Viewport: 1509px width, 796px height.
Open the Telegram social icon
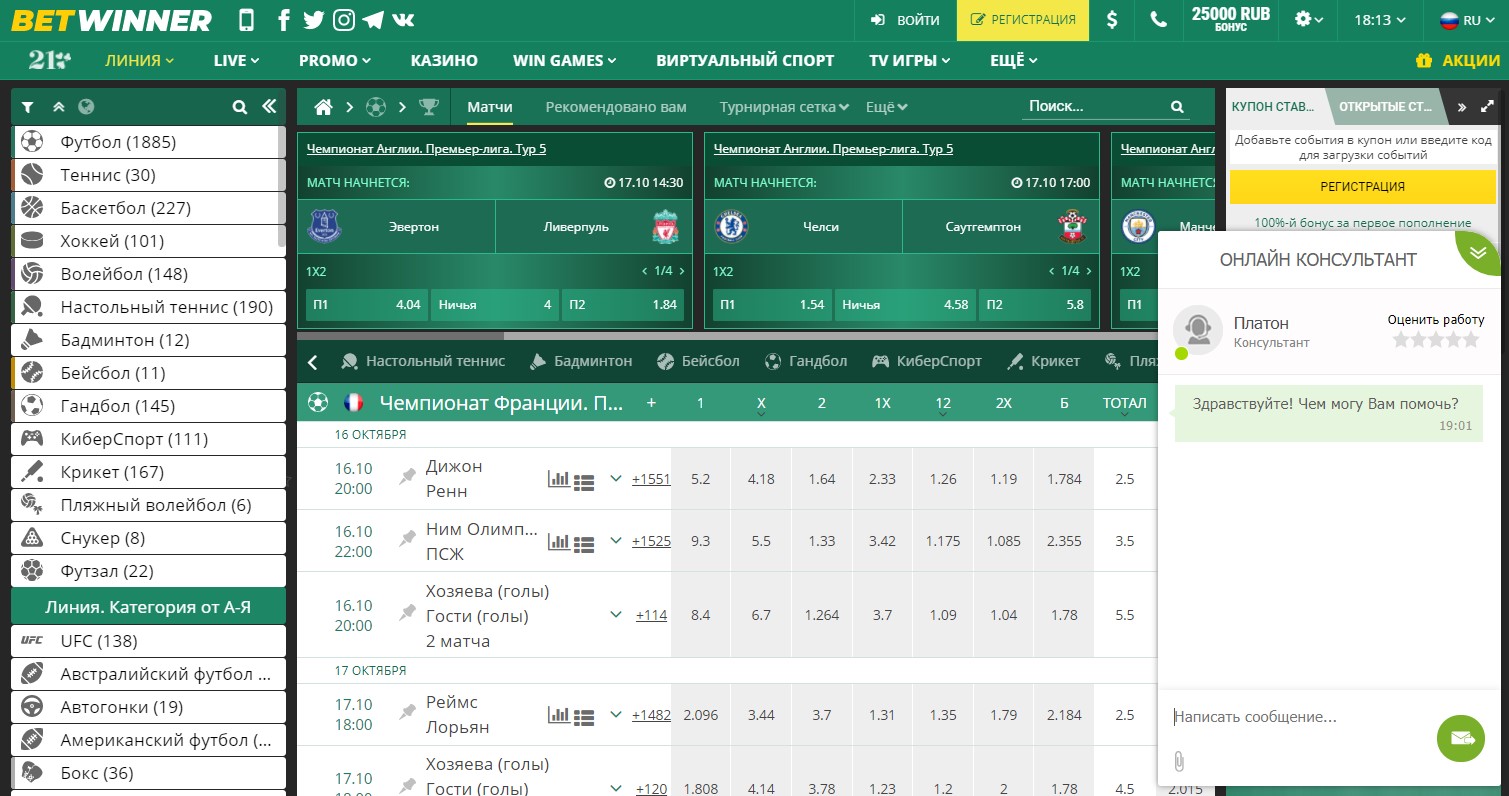[373, 20]
